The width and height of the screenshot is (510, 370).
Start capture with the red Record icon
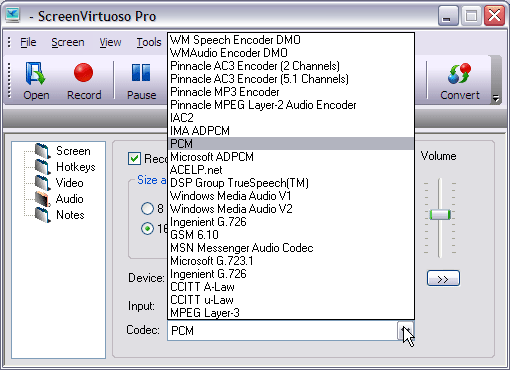tap(83, 73)
